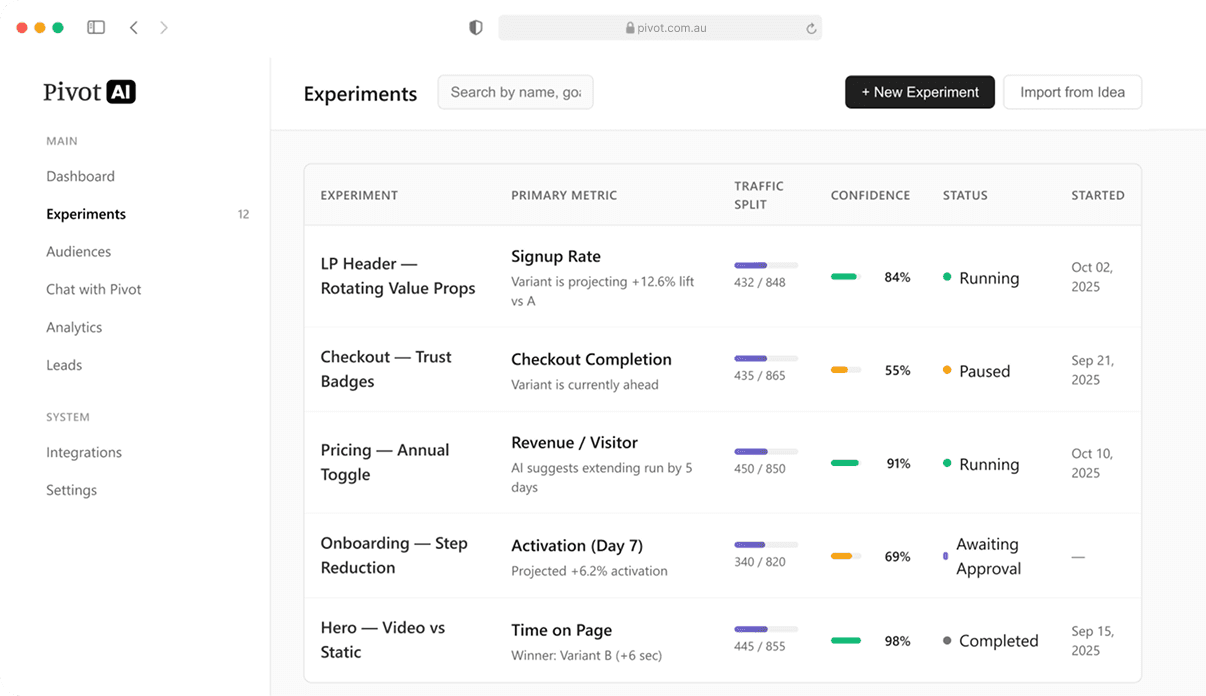This screenshot has width=1206, height=696.
Task: Click the green Running status dot for LP Header
Action: pyautogui.click(x=947, y=277)
